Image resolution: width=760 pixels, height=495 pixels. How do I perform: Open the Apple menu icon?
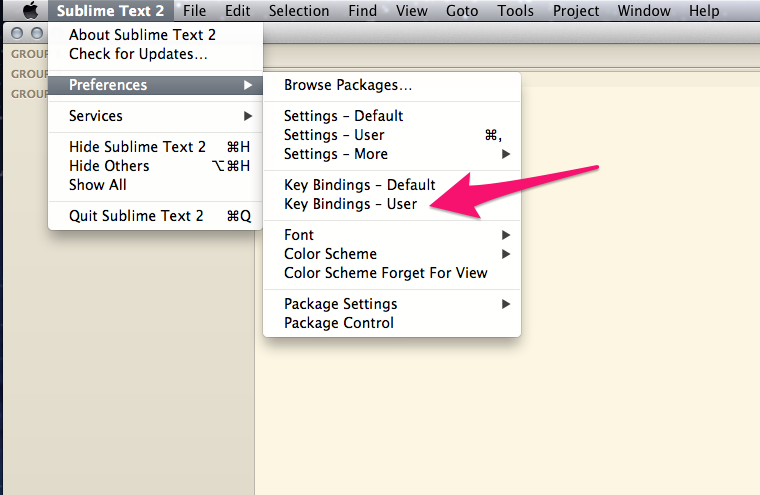pyautogui.click(x=30, y=11)
